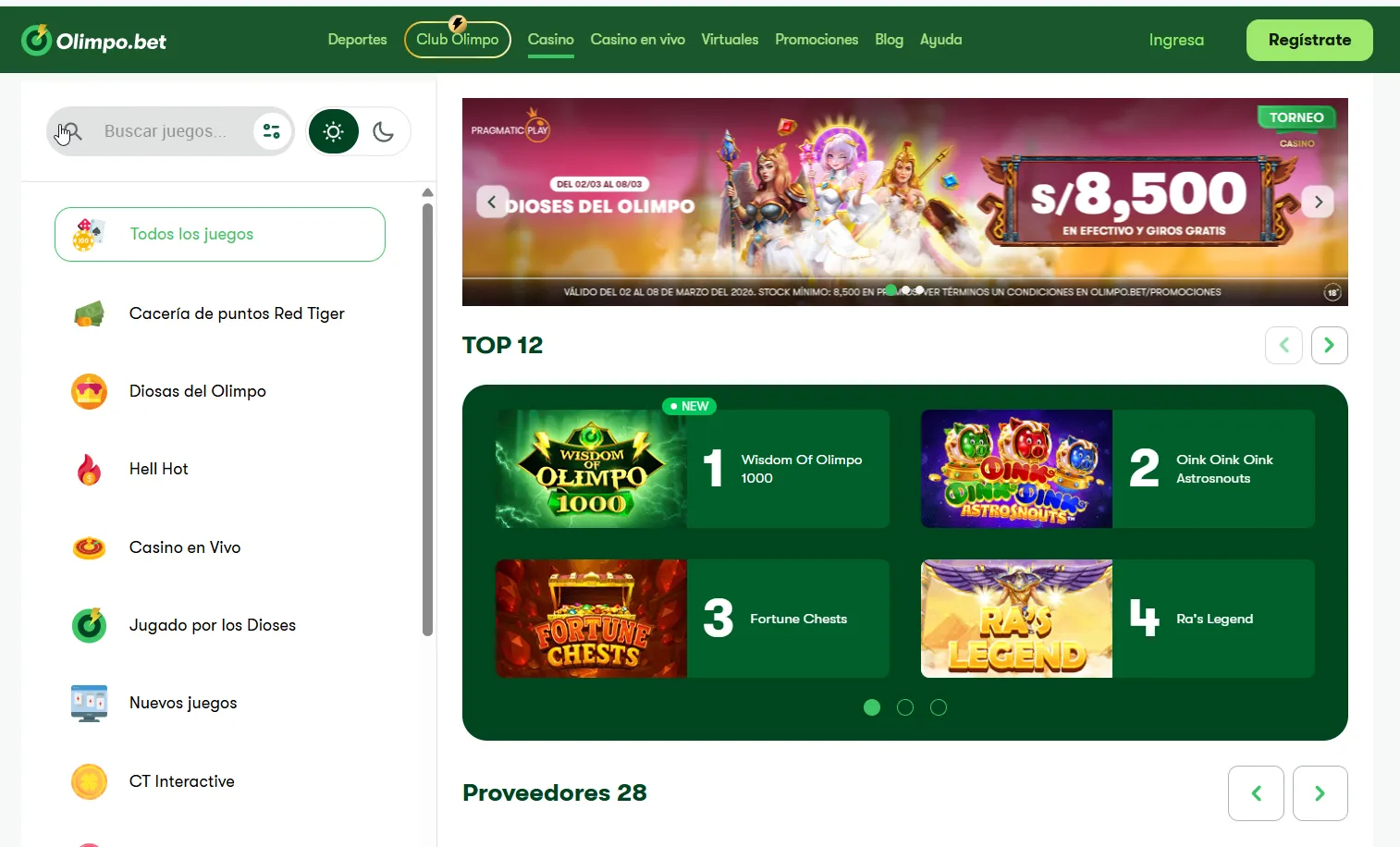Select second TOP 12 page dot
Viewport: 1400px width, 847px height.
(x=905, y=707)
